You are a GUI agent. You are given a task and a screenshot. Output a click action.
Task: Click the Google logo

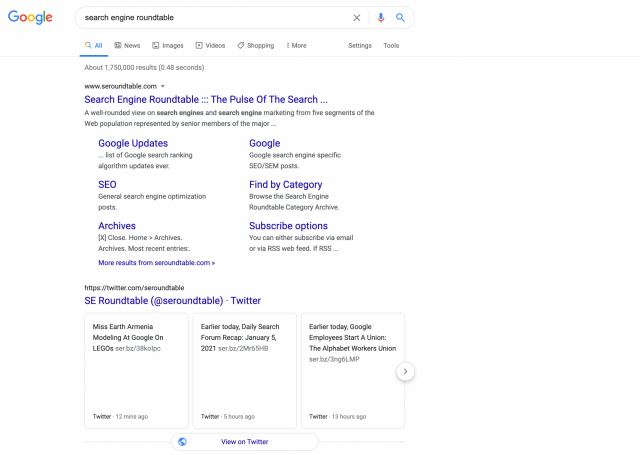pyautogui.click(x=30, y=17)
